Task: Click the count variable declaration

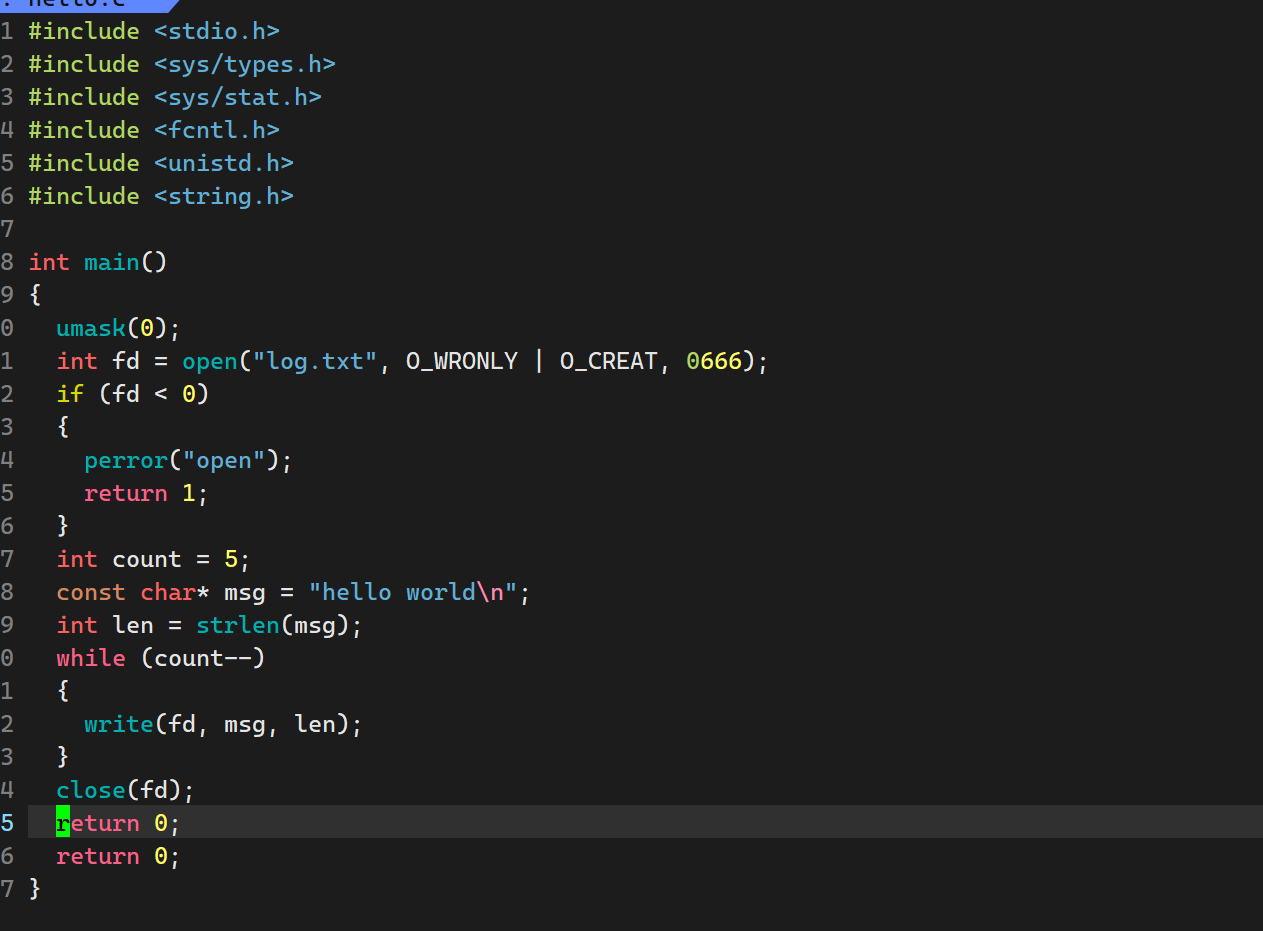Action: pyautogui.click(x=147, y=559)
